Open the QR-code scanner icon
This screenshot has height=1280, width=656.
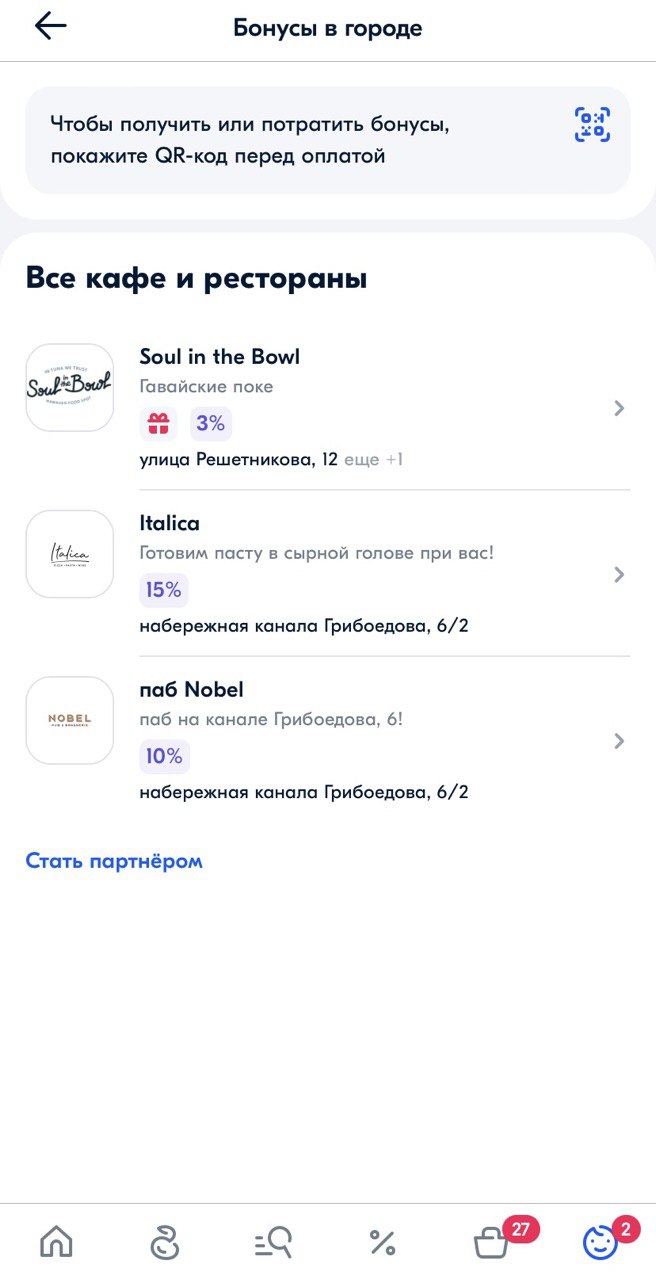click(592, 125)
